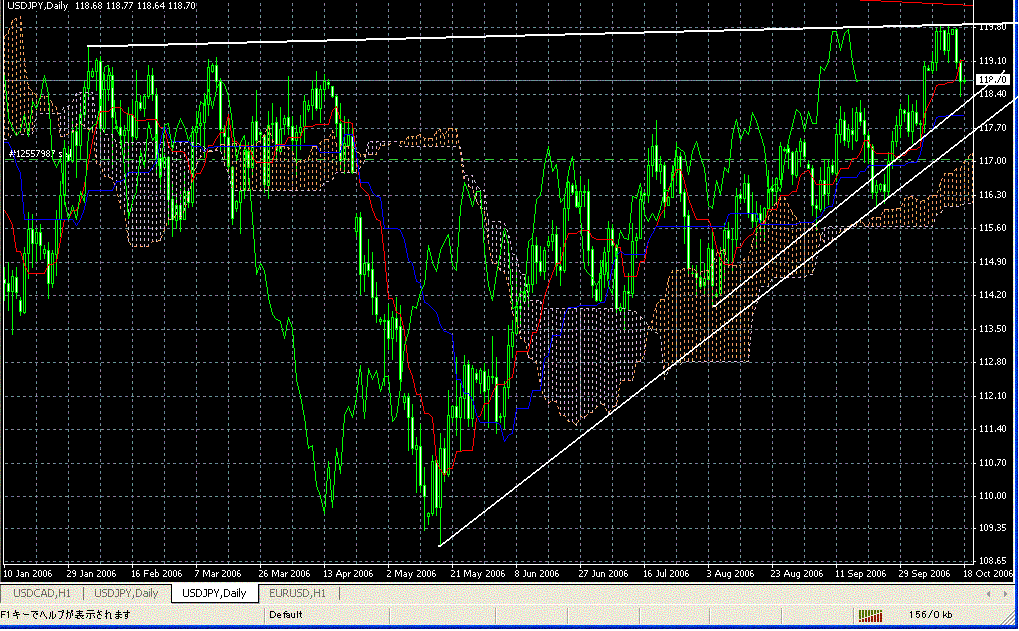Switch to the USDCAD,H1 chart tab
Screen dimensions: 1019x631
pos(42,593)
